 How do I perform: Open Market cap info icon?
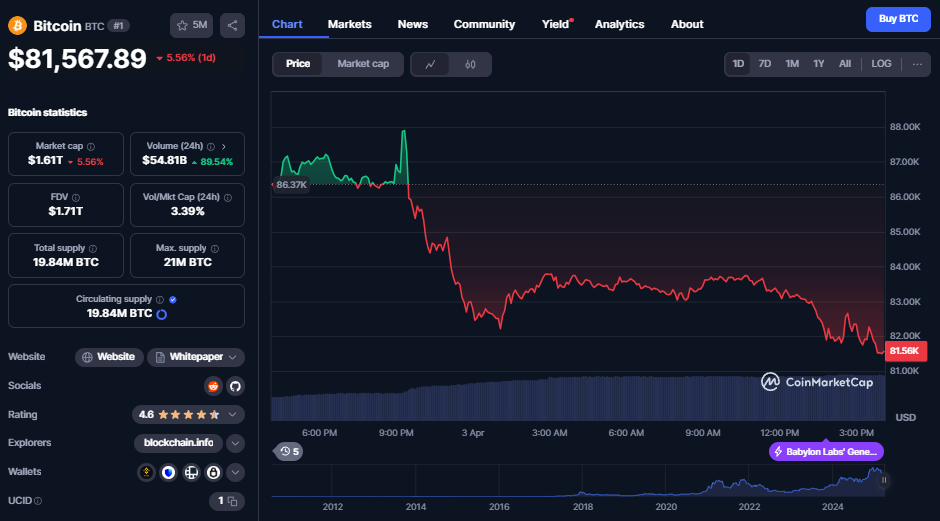(91, 146)
